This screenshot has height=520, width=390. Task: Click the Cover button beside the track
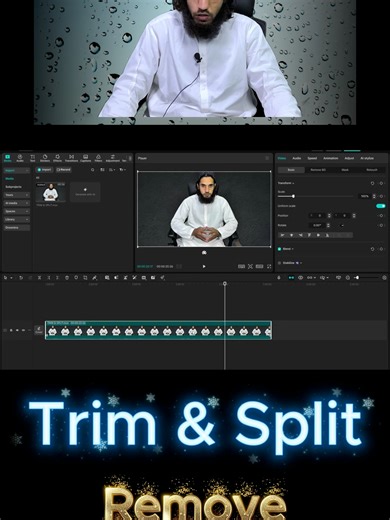pos(39,330)
